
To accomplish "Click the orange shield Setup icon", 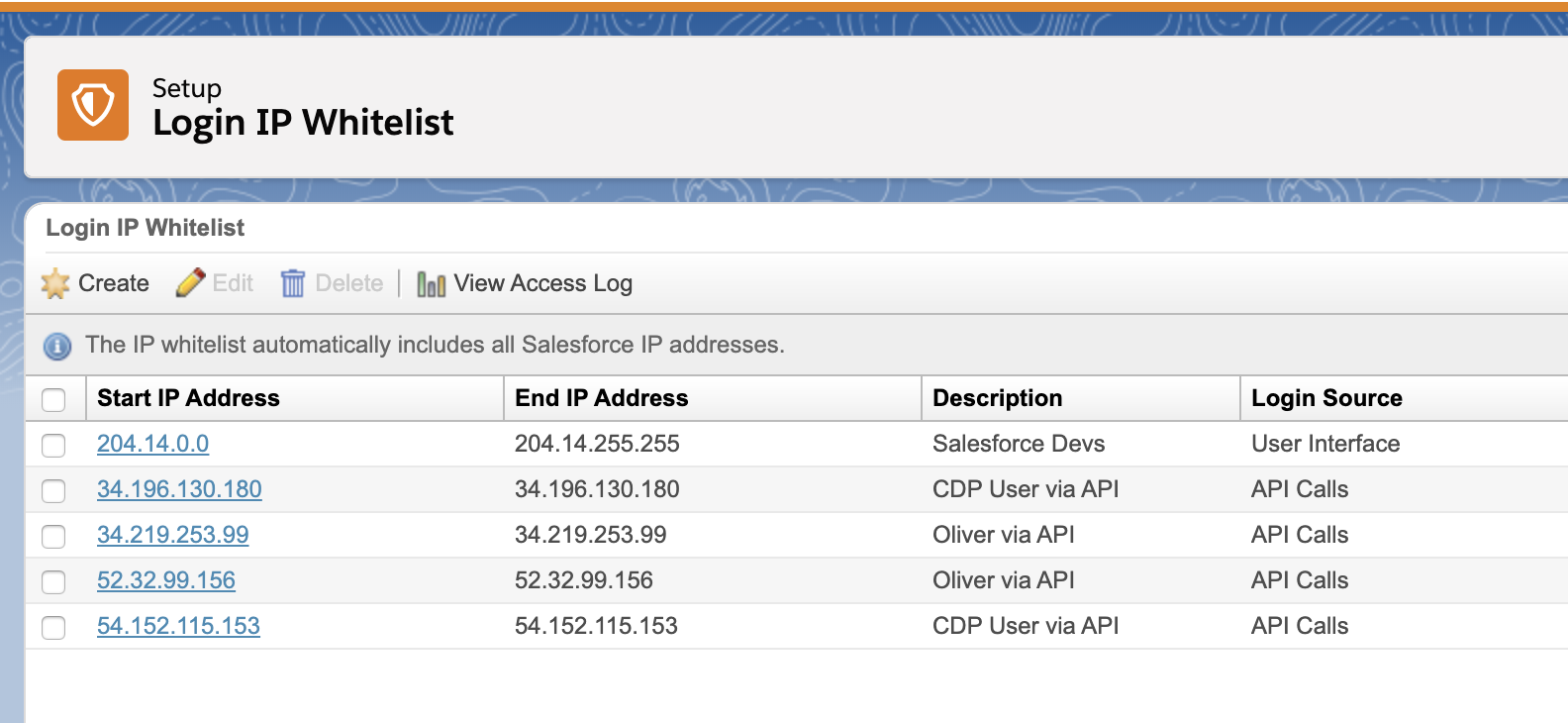I will click(x=93, y=105).
